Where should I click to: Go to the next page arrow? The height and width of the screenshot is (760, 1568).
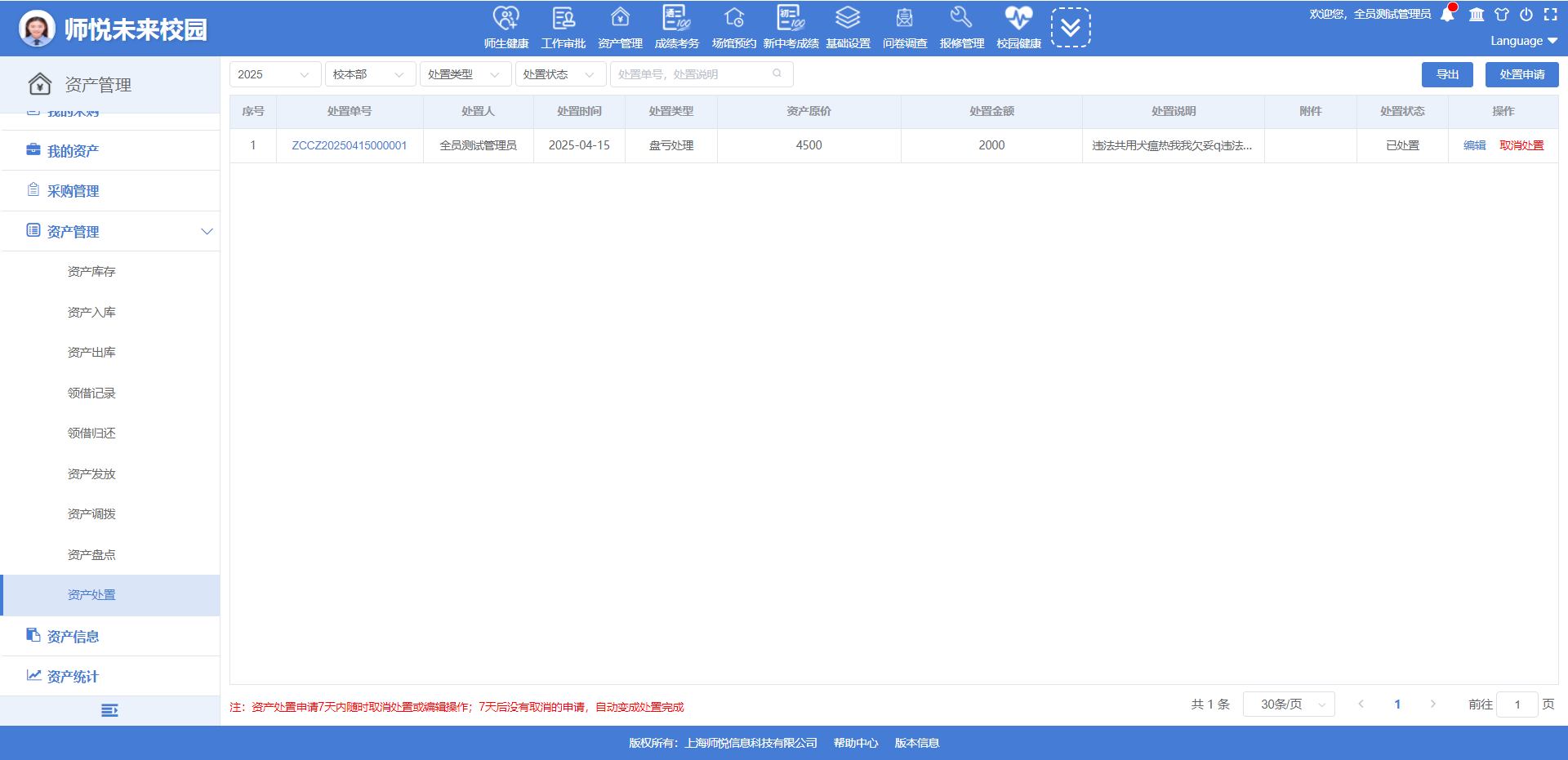1433,704
